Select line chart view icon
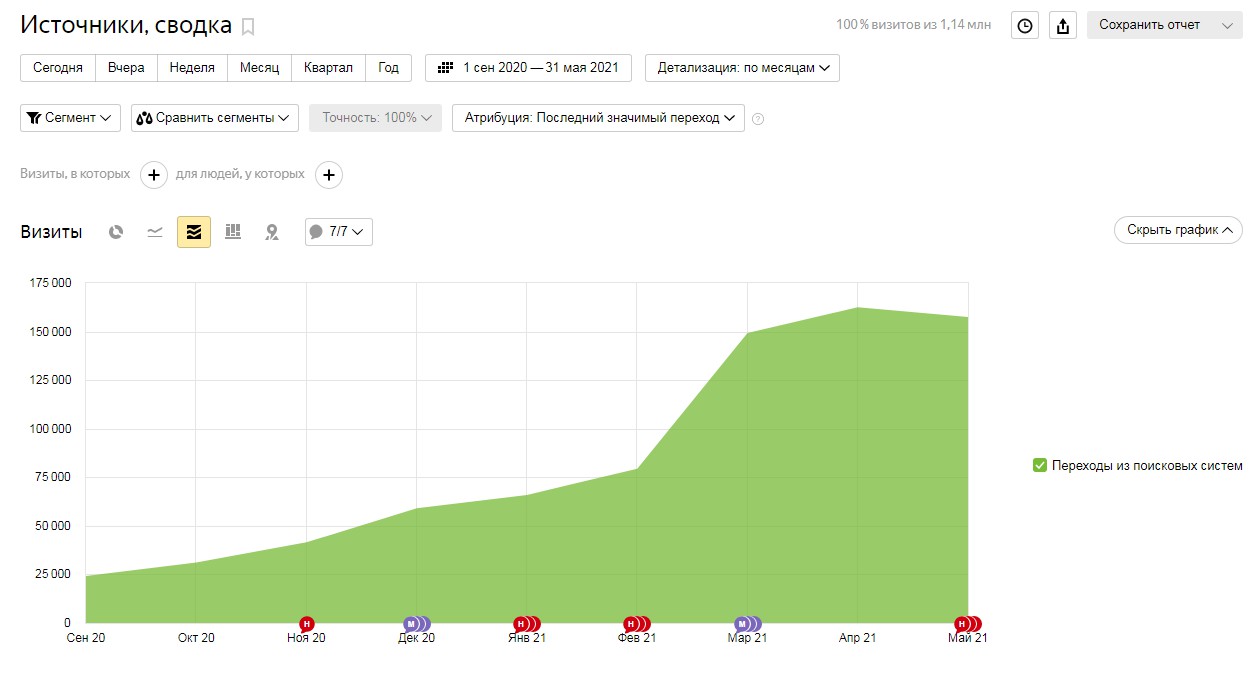 pyautogui.click(x=155, y=232)
